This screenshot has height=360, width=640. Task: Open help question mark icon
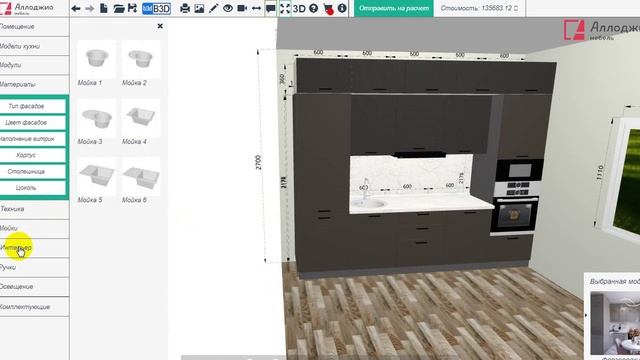pyautogui.click(x=313, y=8)
